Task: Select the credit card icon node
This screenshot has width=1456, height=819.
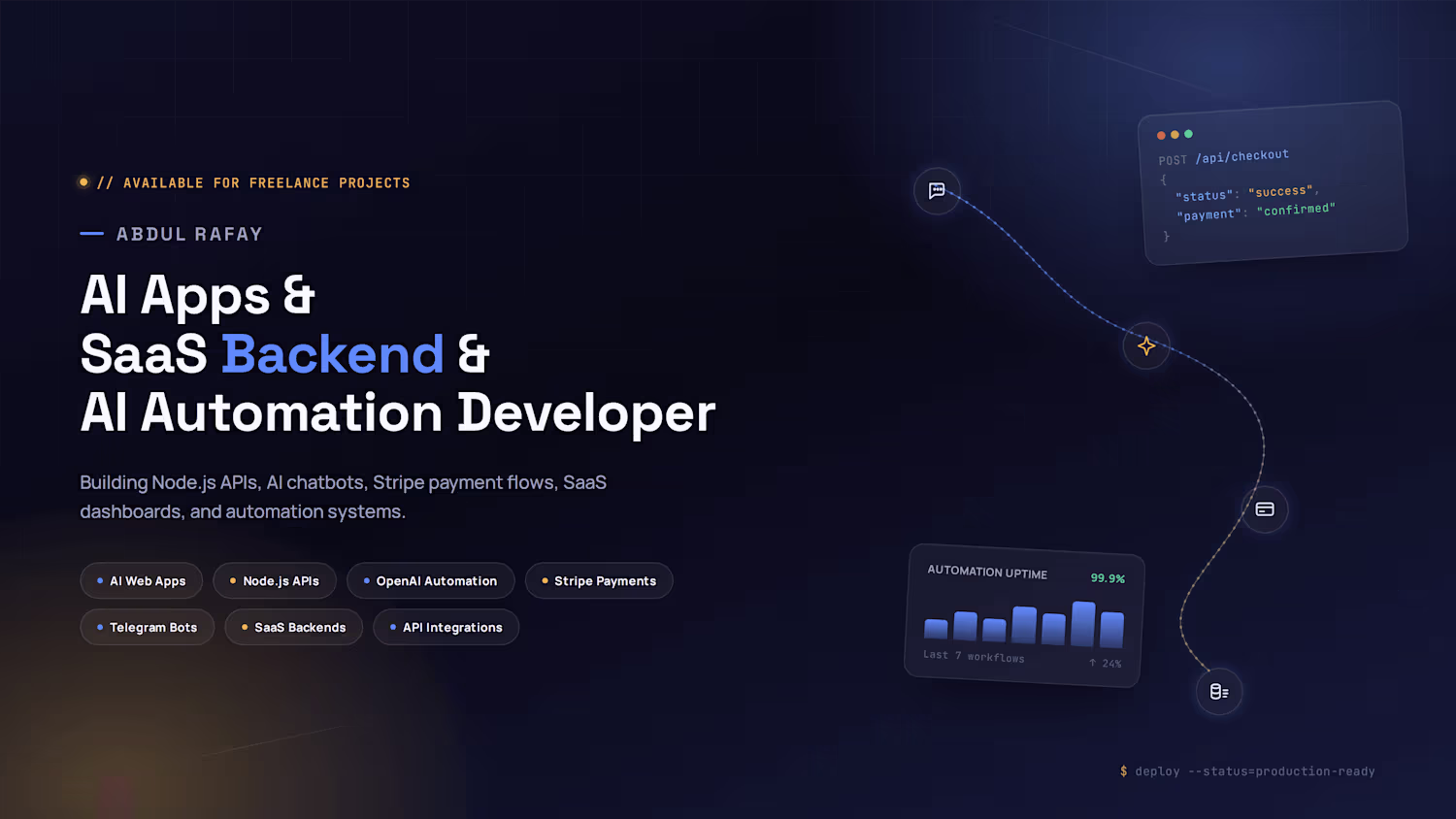Action: point(1265,509)
